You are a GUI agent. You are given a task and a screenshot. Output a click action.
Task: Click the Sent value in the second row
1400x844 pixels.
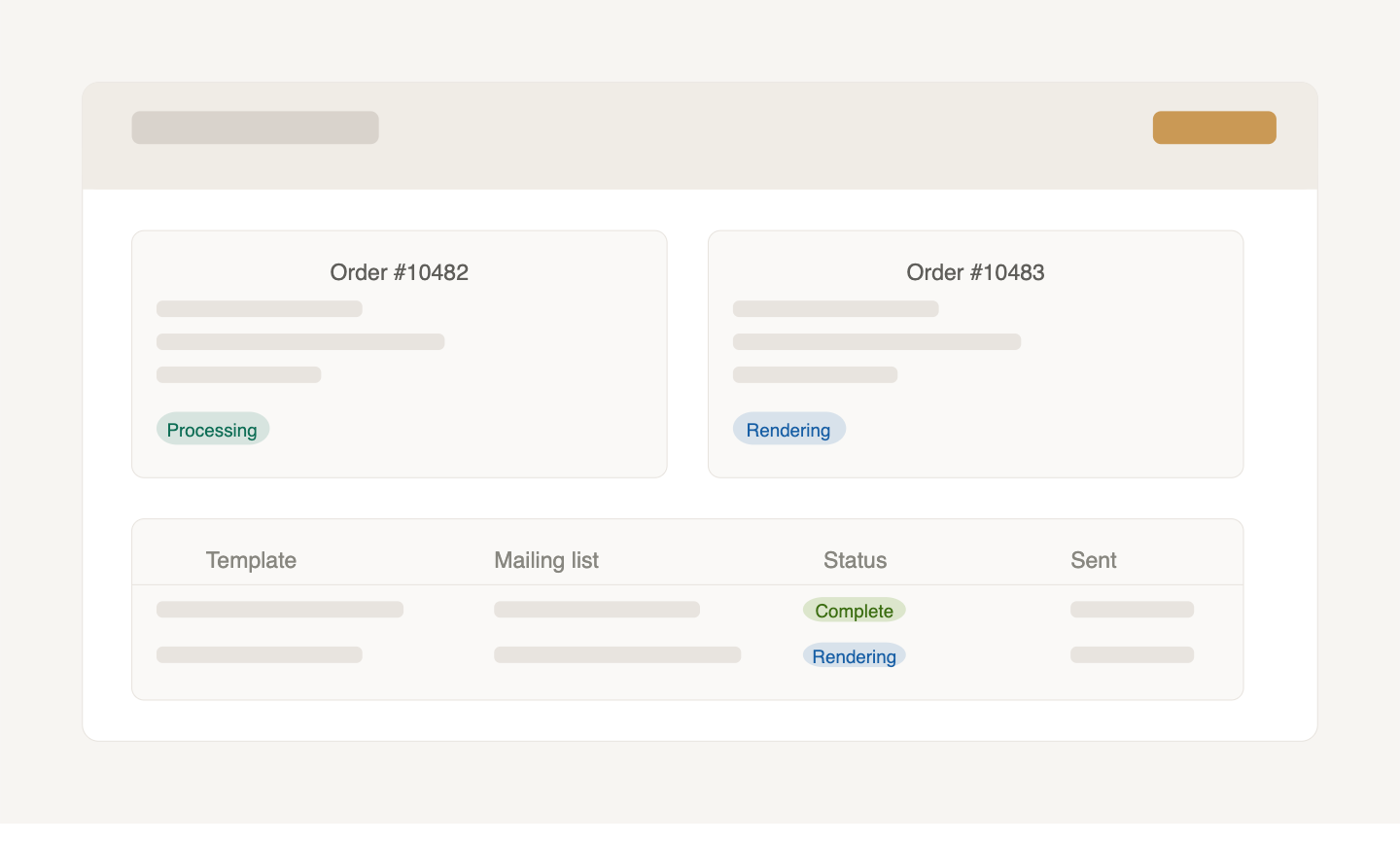click(1132, 654)
